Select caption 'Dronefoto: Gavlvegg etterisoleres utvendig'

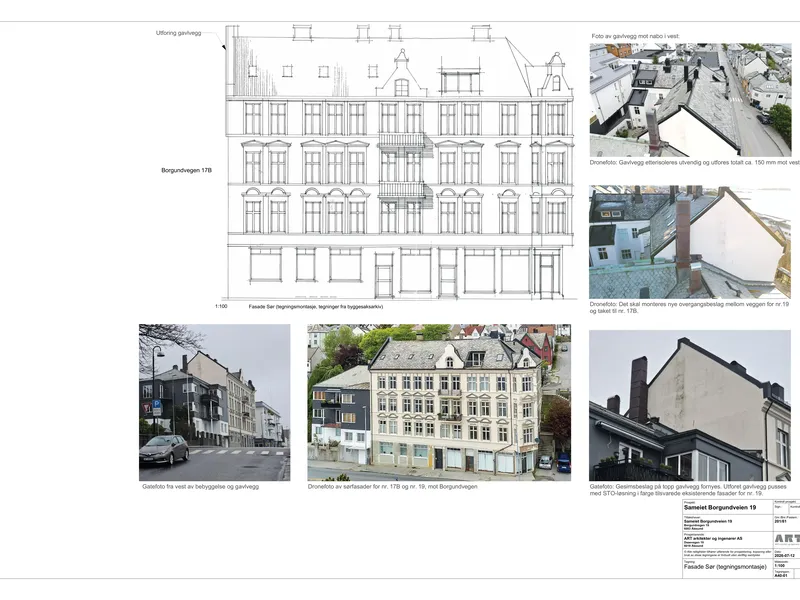(694, 163)
